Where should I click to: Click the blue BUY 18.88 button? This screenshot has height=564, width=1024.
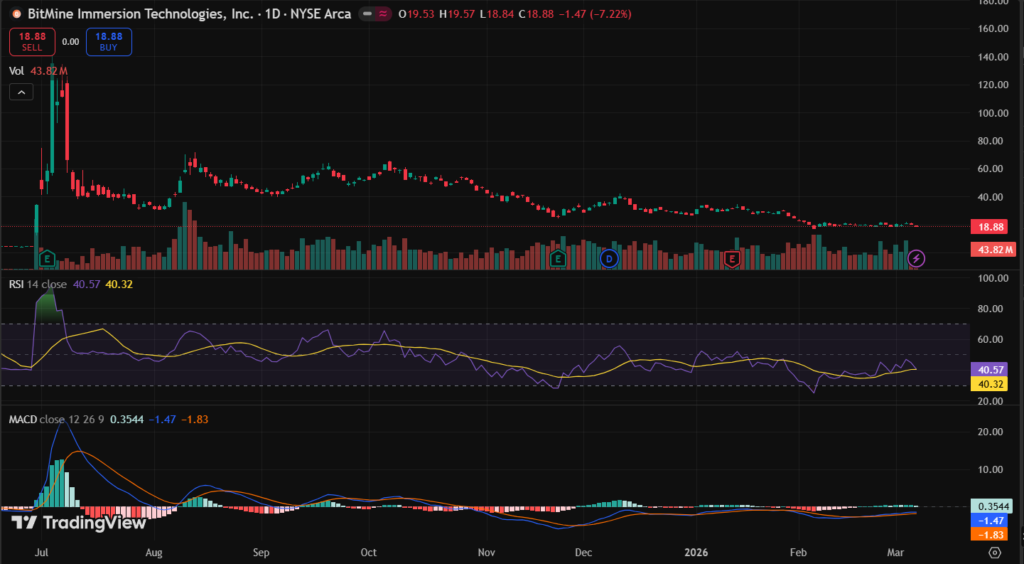point(108,41)
